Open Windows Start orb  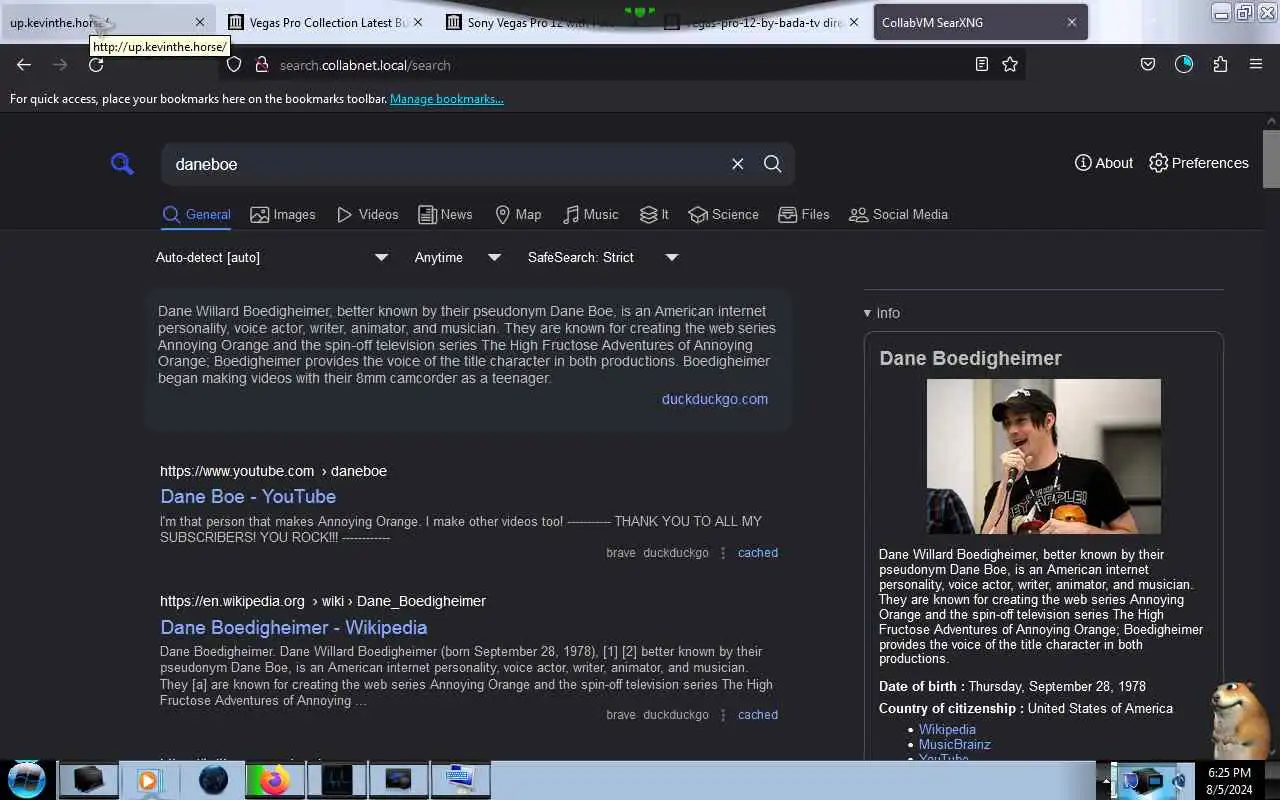[27, 780]
